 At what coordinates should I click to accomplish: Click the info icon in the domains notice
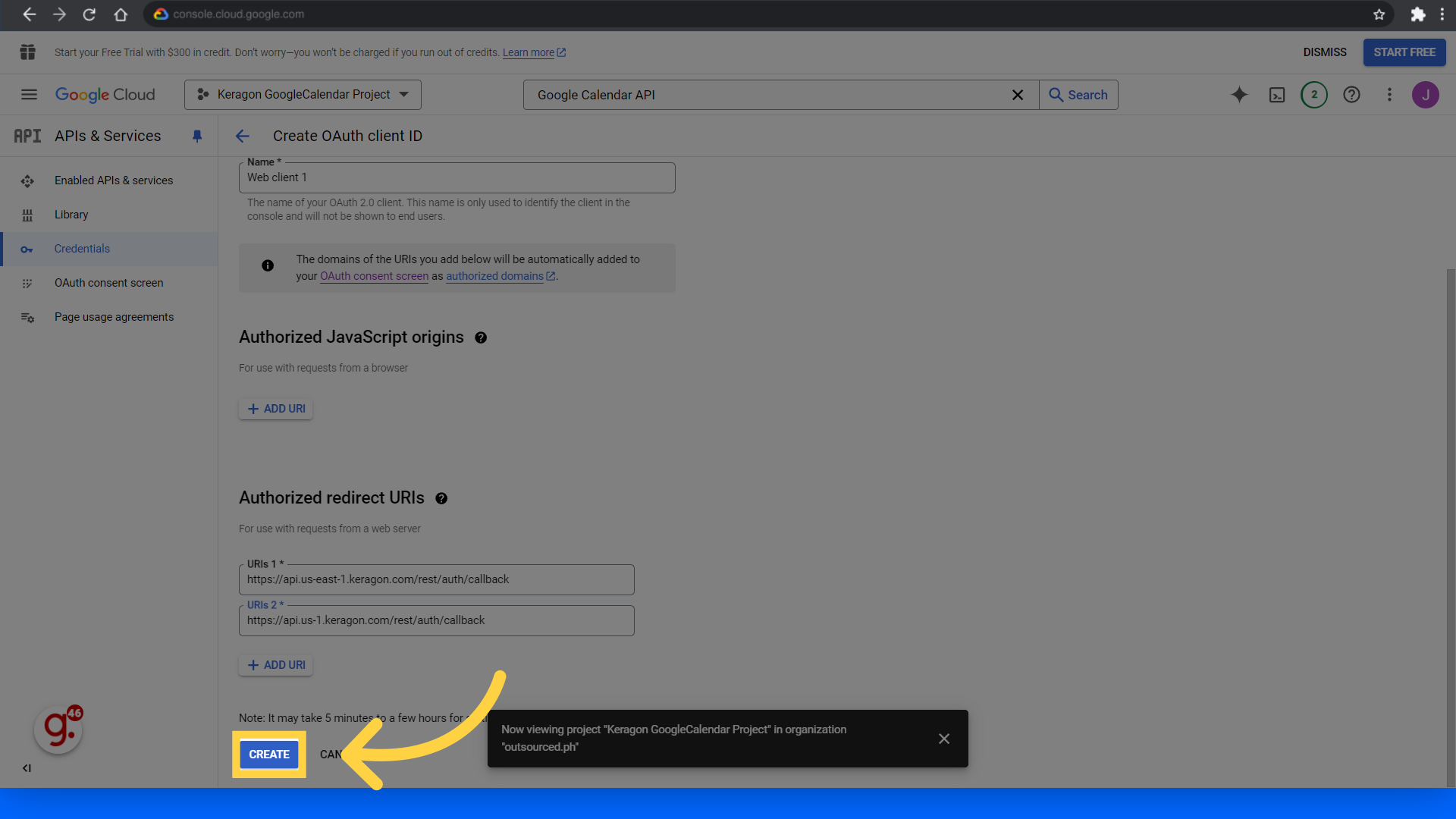[x=268, y=266]
